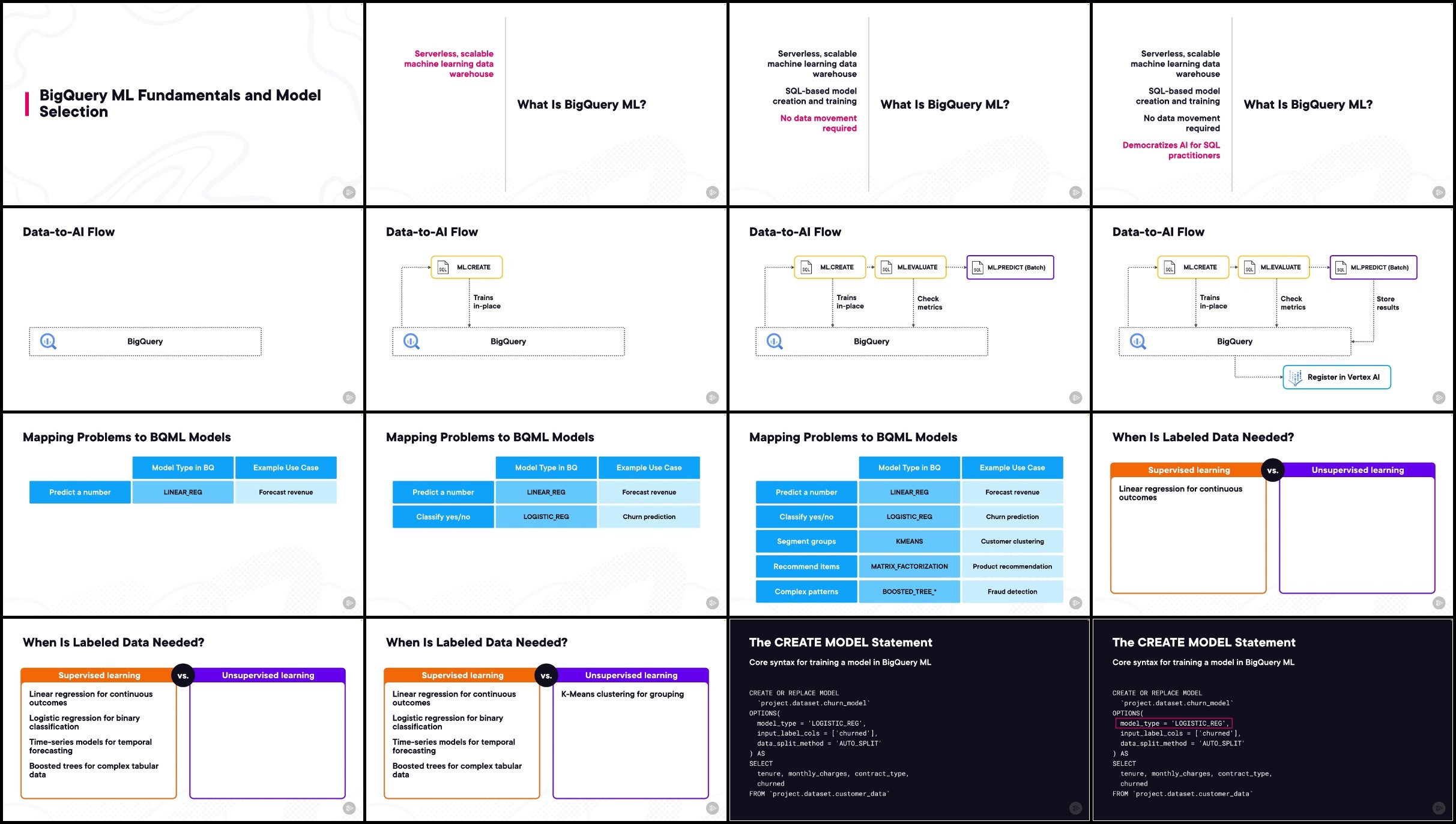Click the play logo on the title slide corner
The height and width of the screenshot is (824, 1456).
[349, 193]
